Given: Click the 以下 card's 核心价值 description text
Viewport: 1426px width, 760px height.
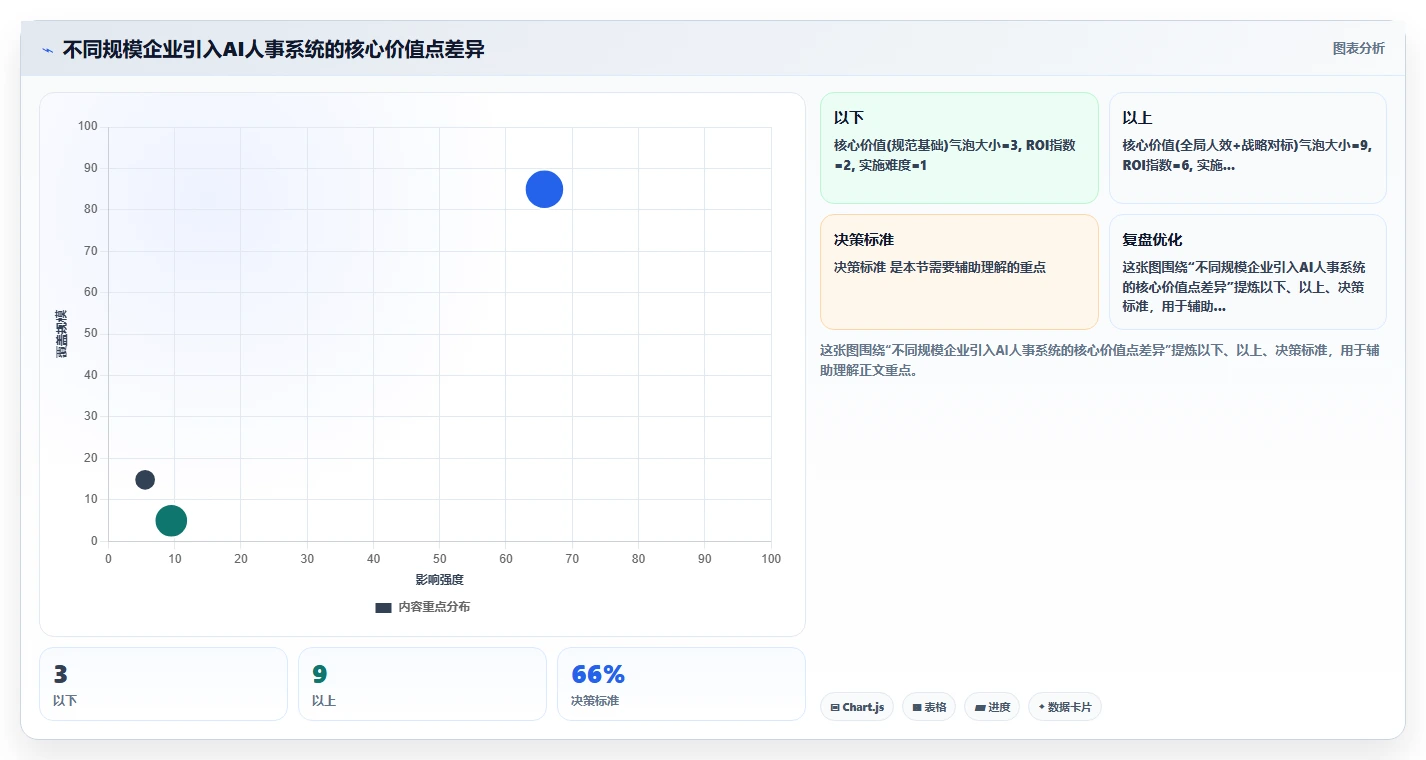Looking at the screenshot, I should coord(955,155).
